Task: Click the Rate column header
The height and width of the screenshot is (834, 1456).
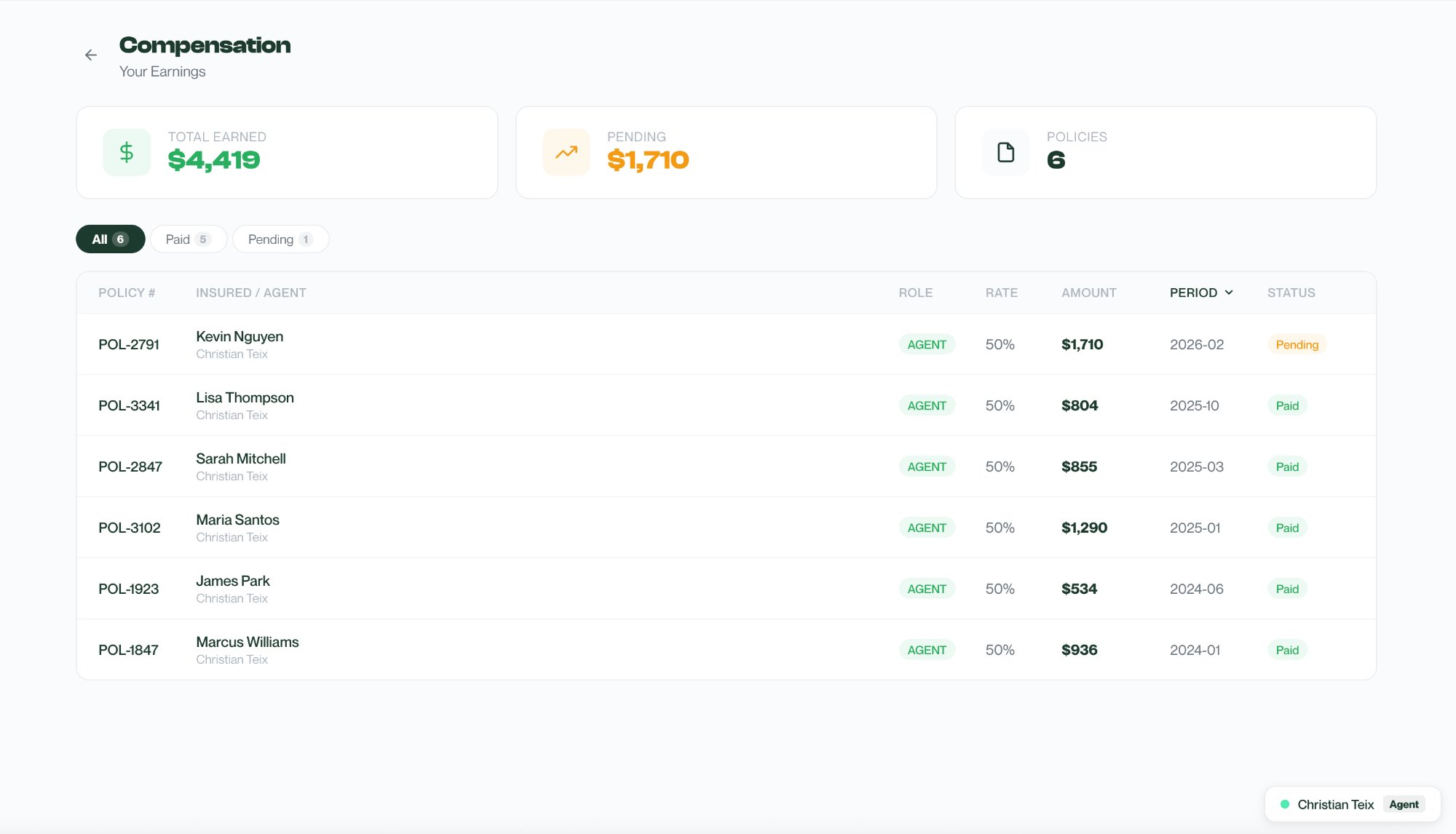Action: point(1002,293)
